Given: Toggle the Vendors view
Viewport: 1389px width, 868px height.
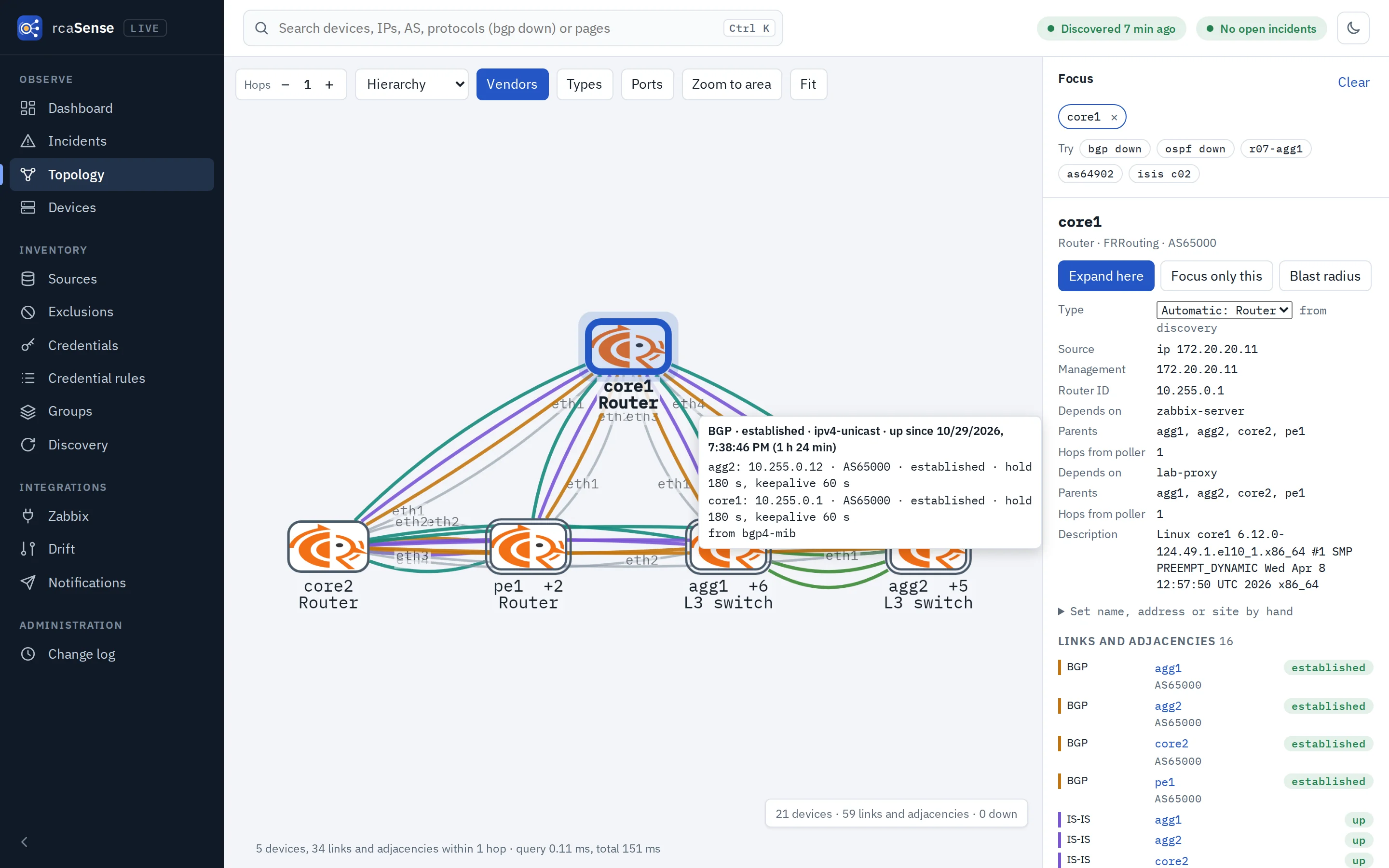Looking at the screenshot, I should 512,84.
